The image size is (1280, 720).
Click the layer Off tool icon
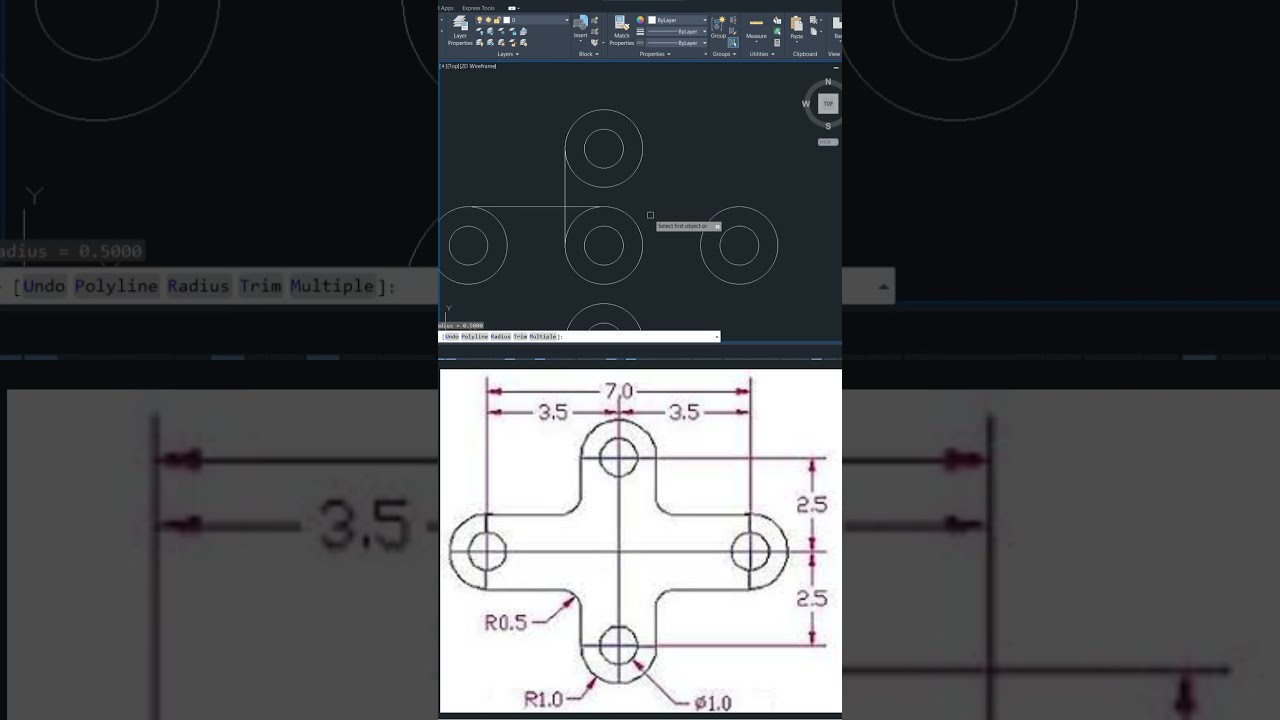[479, 31]
